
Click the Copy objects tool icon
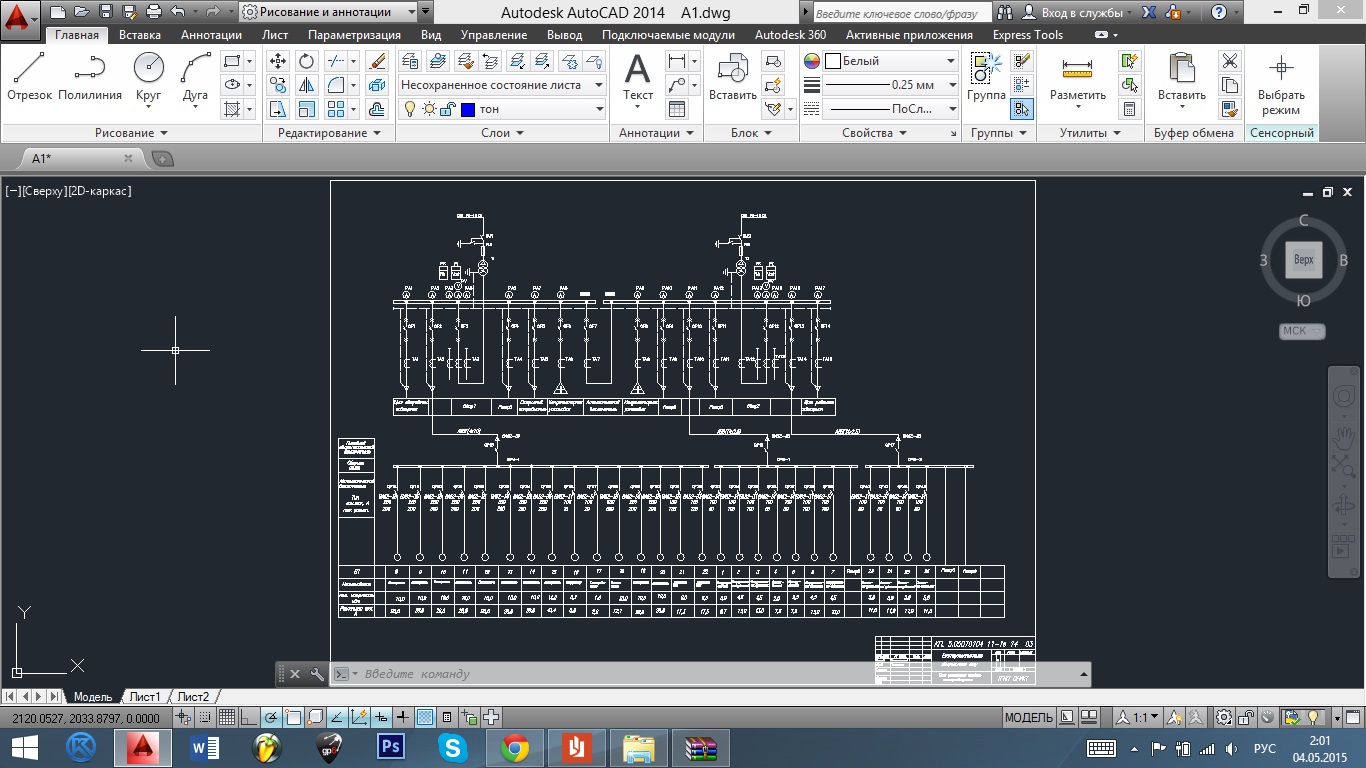tap(278, 85)
